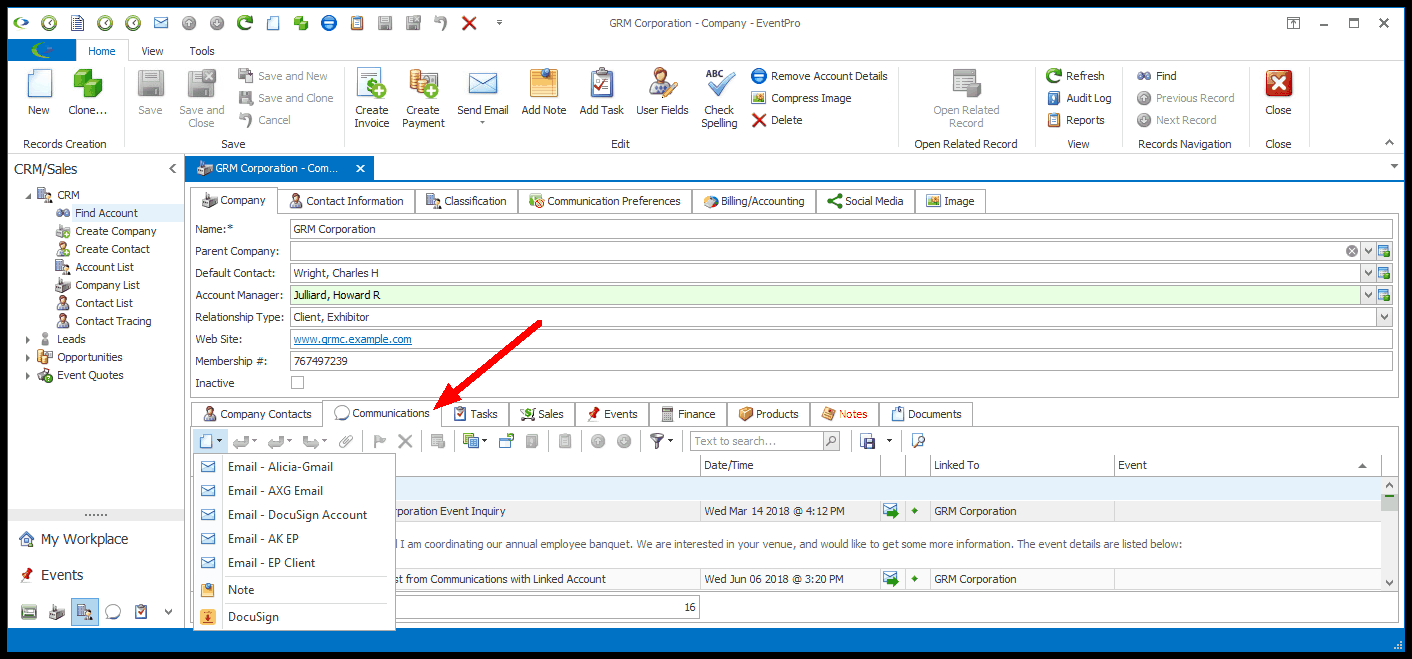Viewport: 1412px width, 659px height.
Task: Click the envelope icon in quick access toolbar
Action: 161,23
